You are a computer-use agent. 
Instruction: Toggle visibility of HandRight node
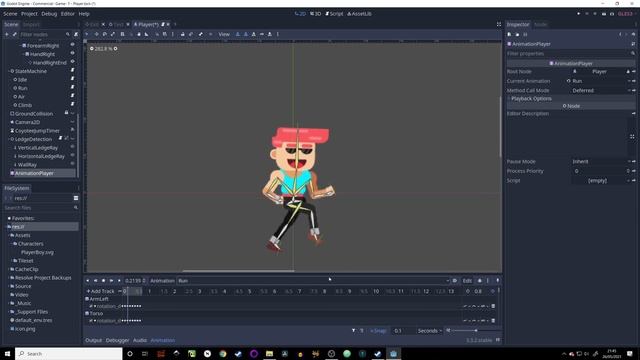72,53
